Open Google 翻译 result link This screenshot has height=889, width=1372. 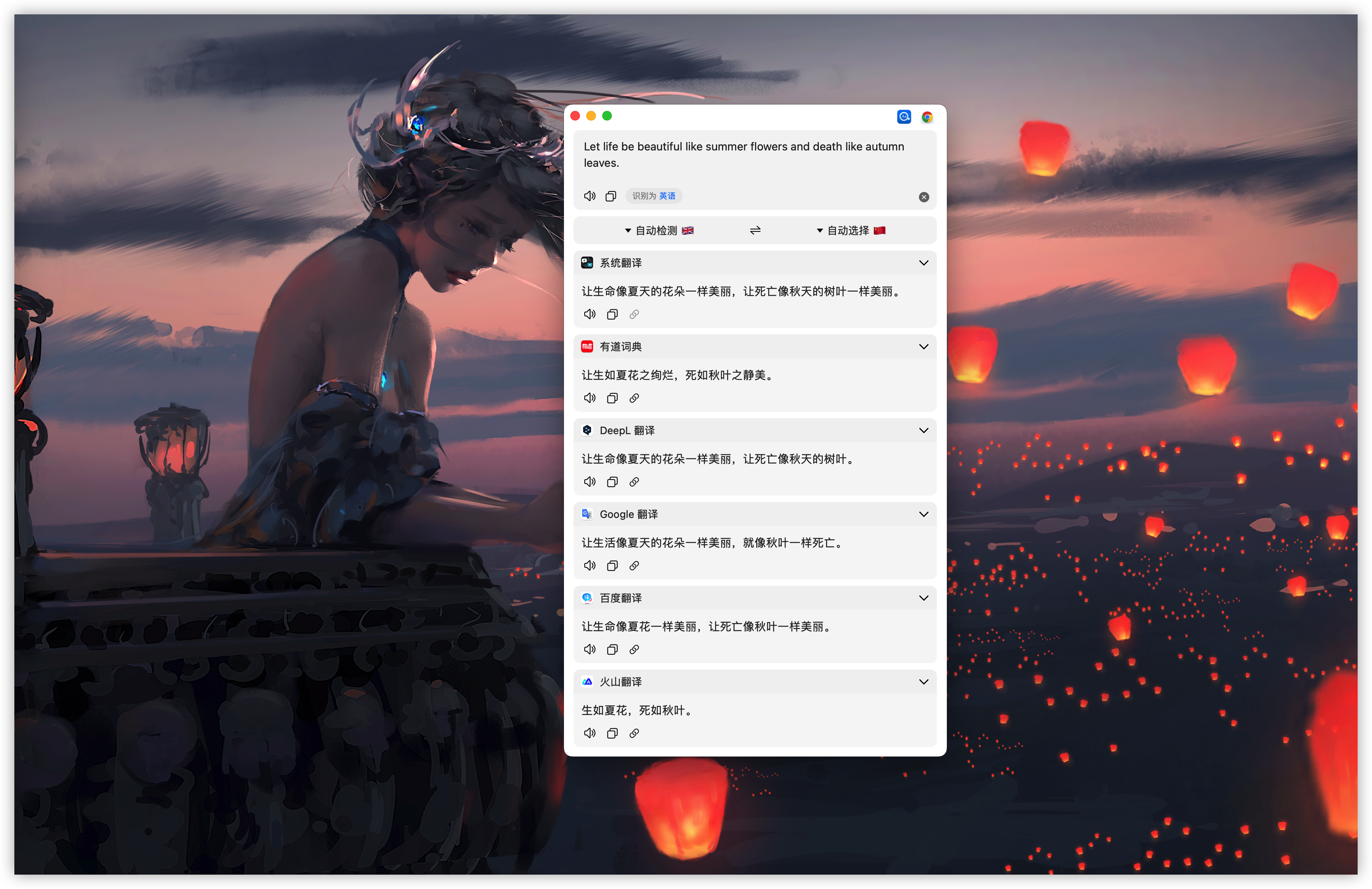(634, 565)
